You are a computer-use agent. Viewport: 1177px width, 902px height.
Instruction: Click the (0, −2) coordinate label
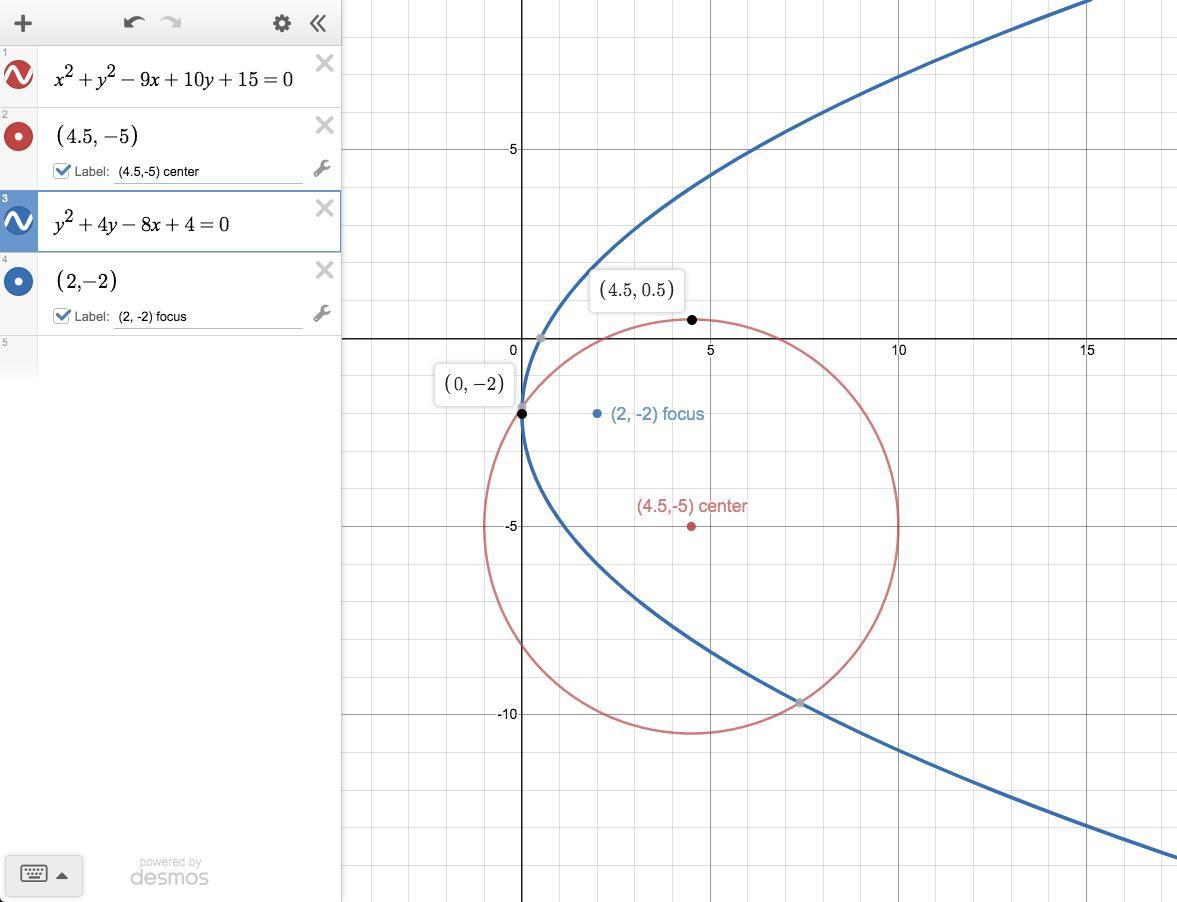pos(474,384)
